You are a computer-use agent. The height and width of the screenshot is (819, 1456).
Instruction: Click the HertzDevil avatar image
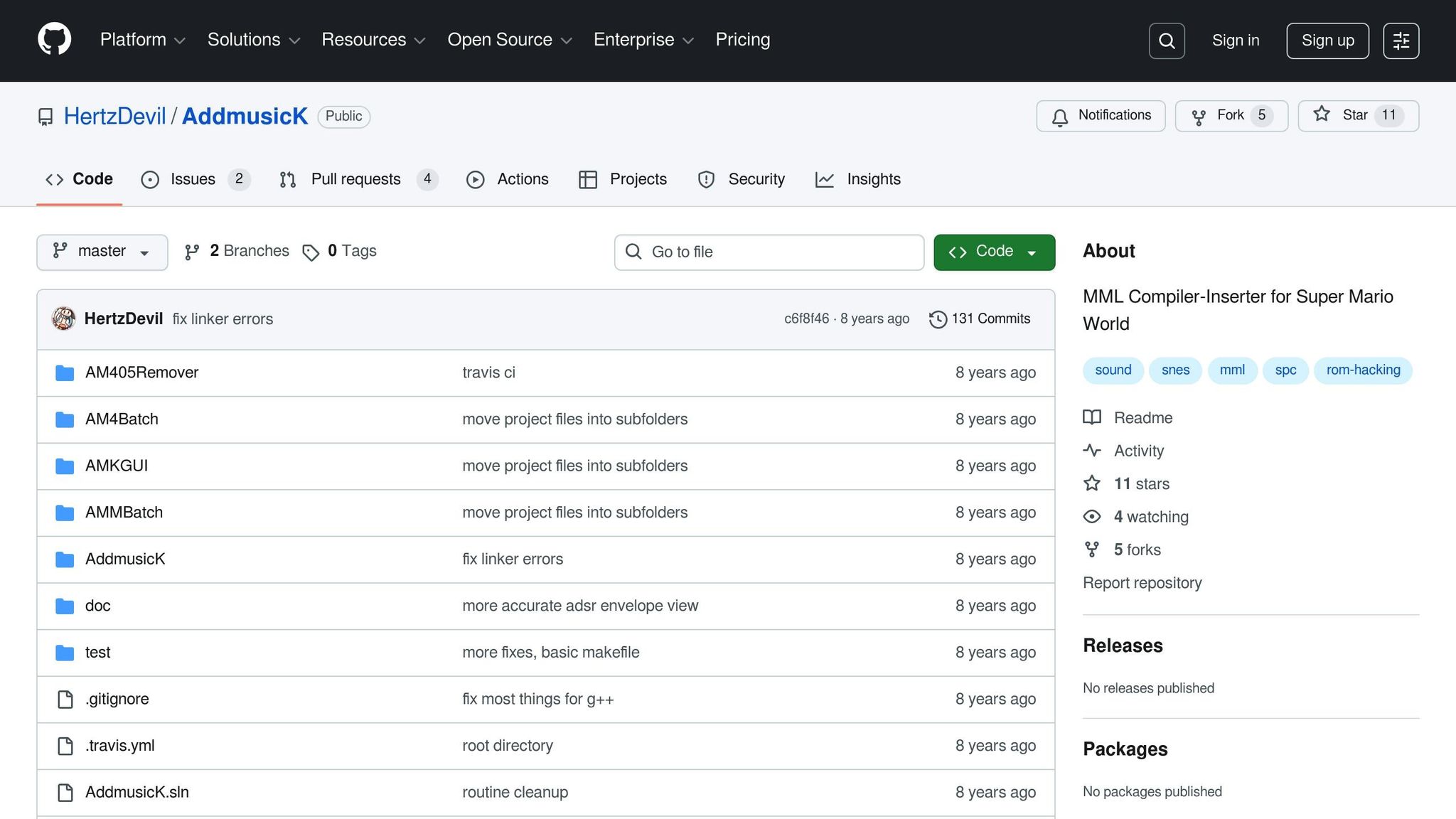64,318
